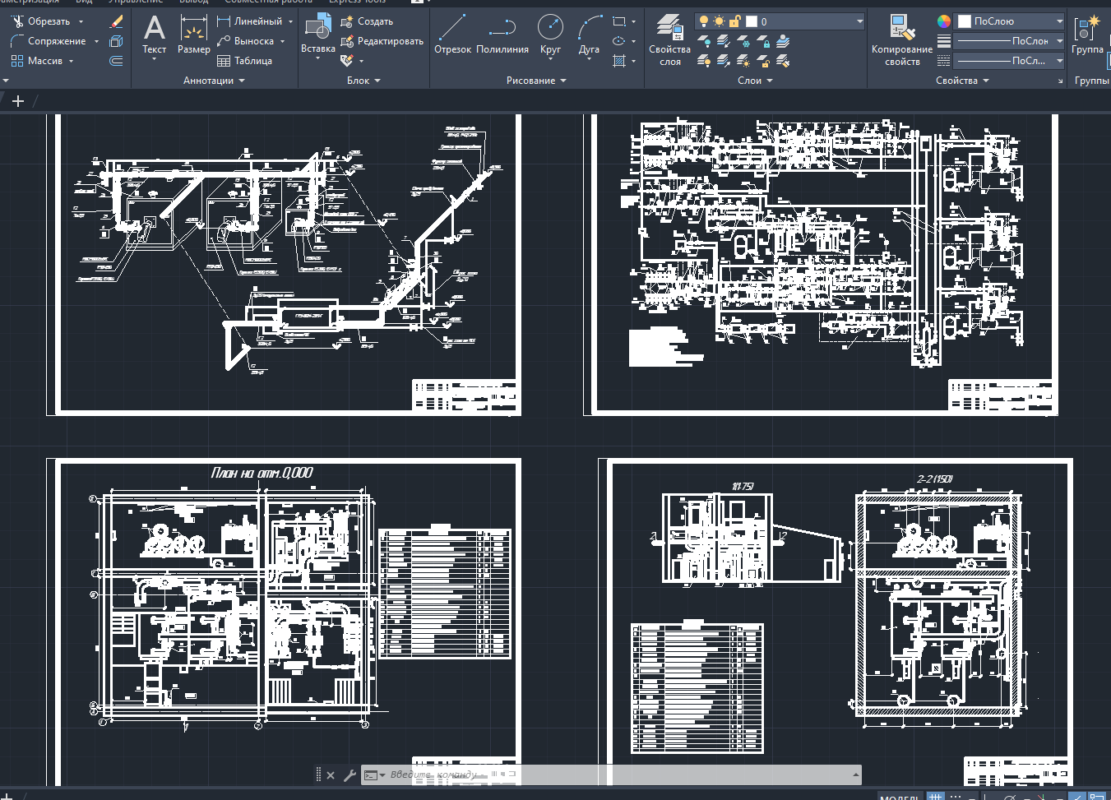Image resolution: width=1111 pixels, height=800 pixels.
Task: Click the Erase tool eraser icon
Action: pos(117,22)
